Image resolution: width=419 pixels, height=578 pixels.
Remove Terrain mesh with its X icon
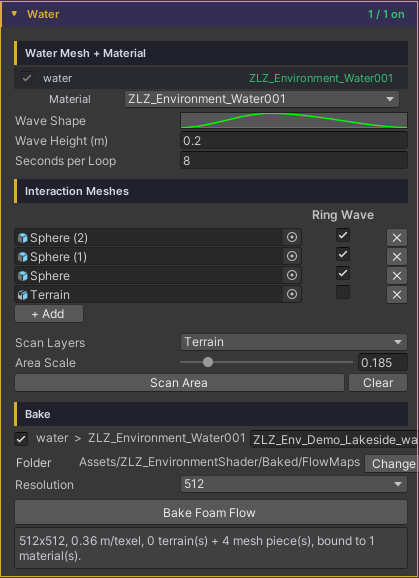coord(397,295)
